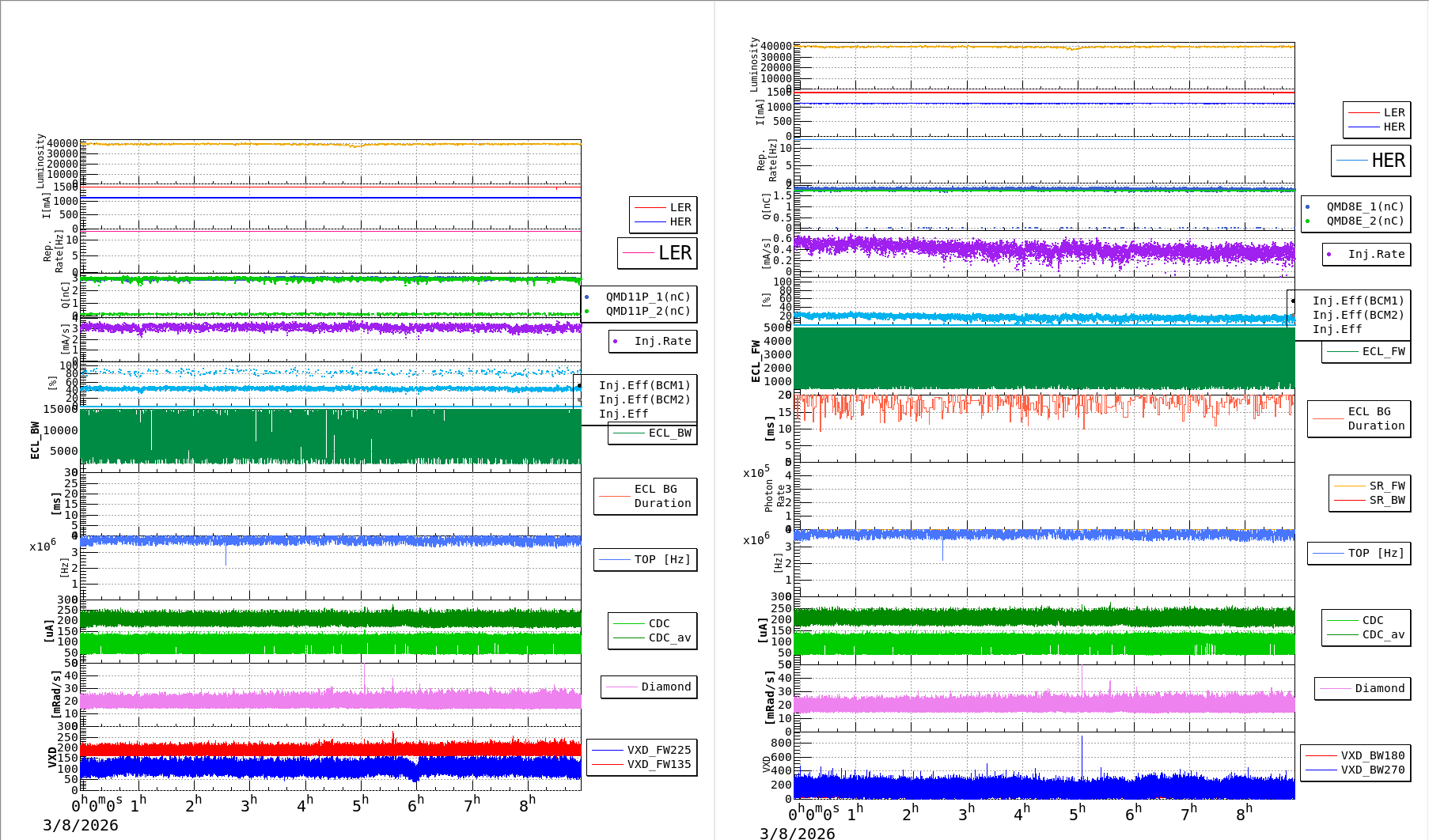
Task: Select the ECL_FW legend entry
Action: pos(1382,352)
